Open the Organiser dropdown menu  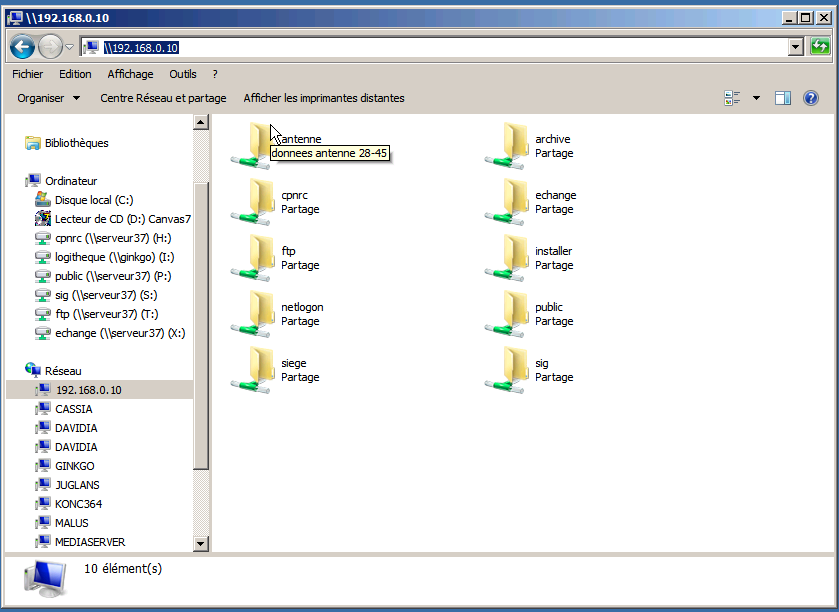coord(48,98)
